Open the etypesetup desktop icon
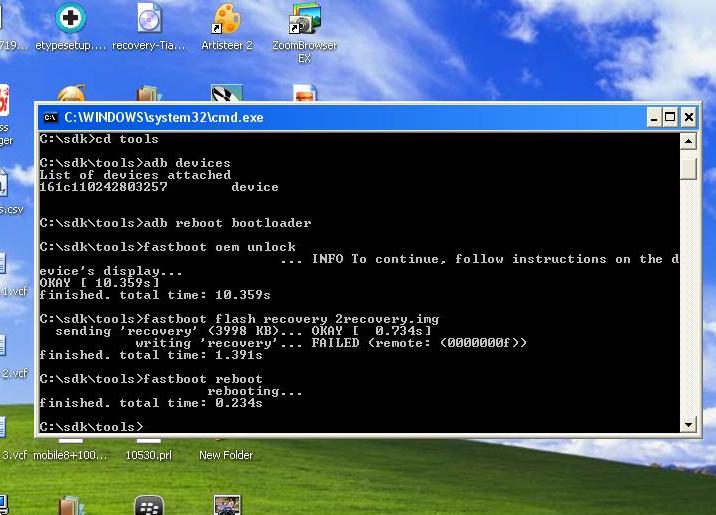The width and height of the screenshot is (716, 515). pyautogui.click(x=71, y=19)
